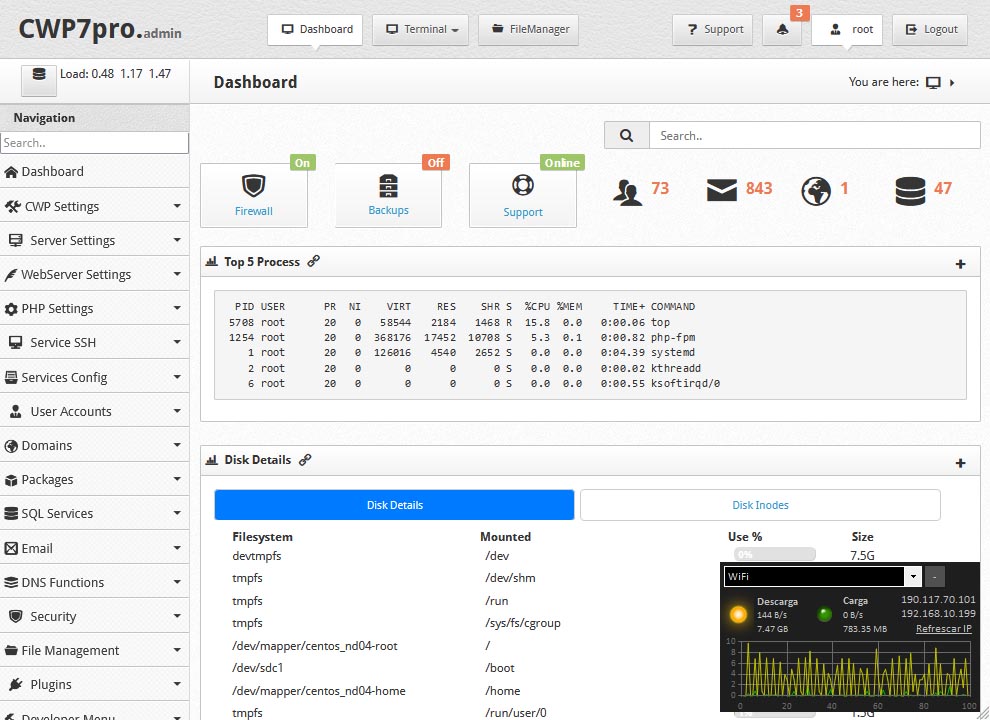Expand Top 5 Process panel plus button
This screenshot has width=990, height=720.
click(960, 264)
